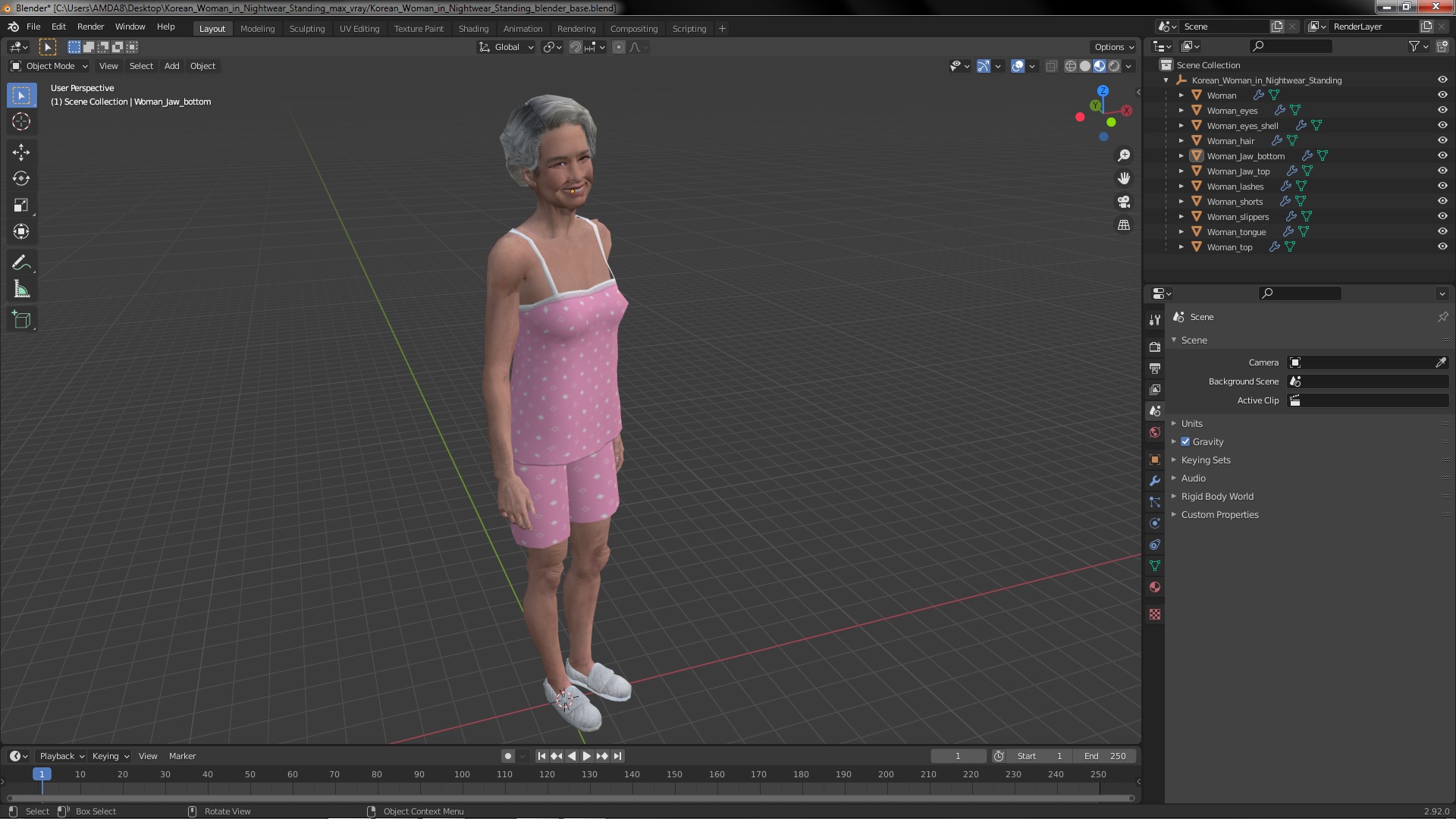
Task: Open the Keying menu in timeline
Action: click(110, 756)
